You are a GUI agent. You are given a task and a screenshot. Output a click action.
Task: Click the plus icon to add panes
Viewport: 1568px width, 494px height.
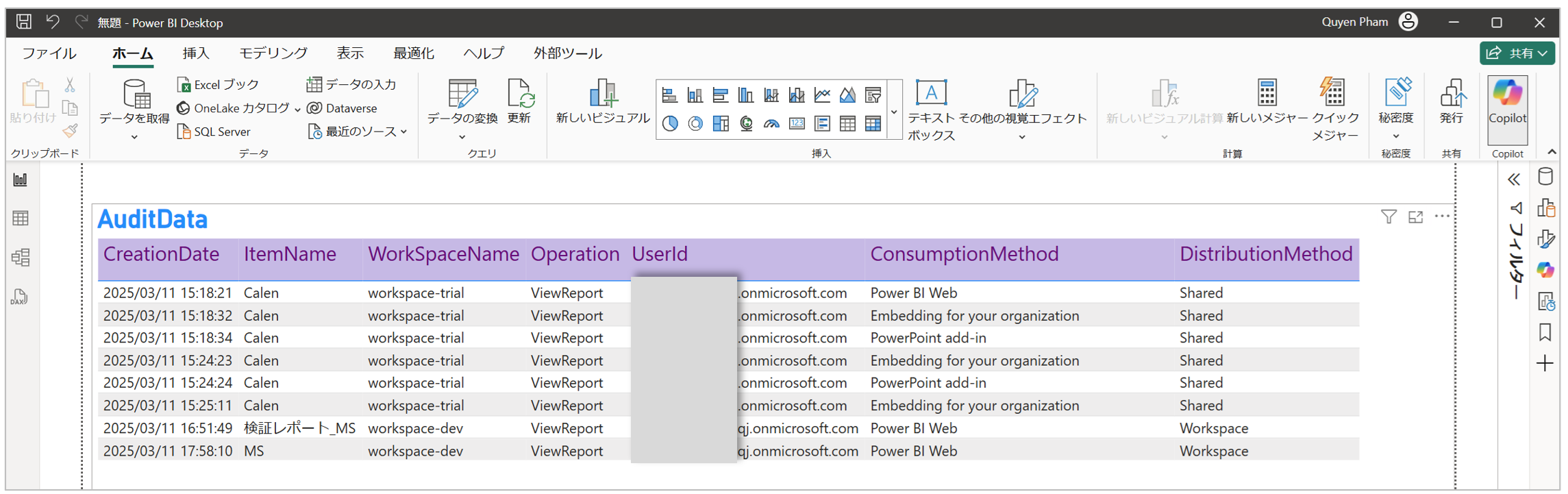pyautogui.click(x=1545, y=363)
